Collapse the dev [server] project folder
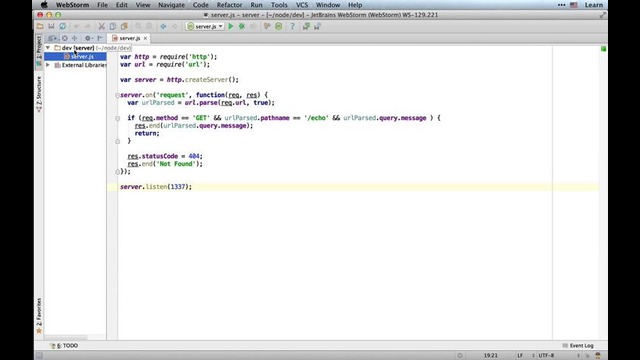 tap(48, 48)
